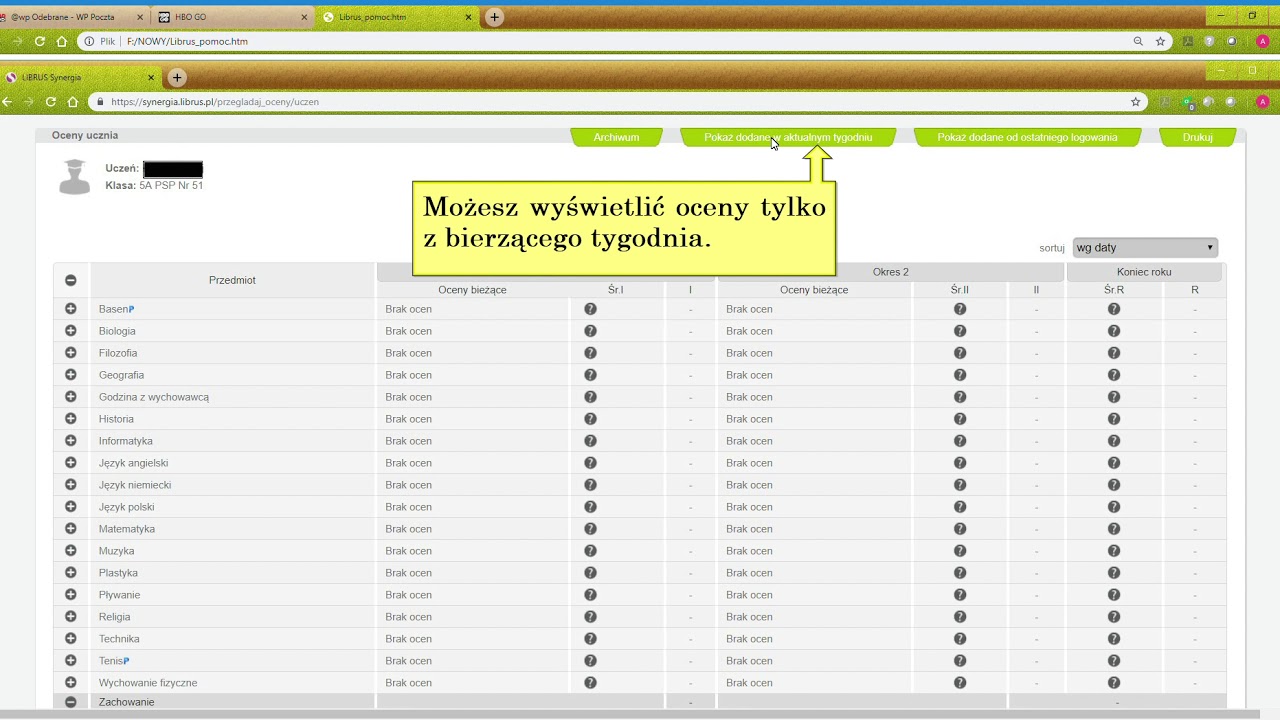Click home icon in back browser window
The height and width of the screenshot is (720, 1280).
(x=62, y=42)
